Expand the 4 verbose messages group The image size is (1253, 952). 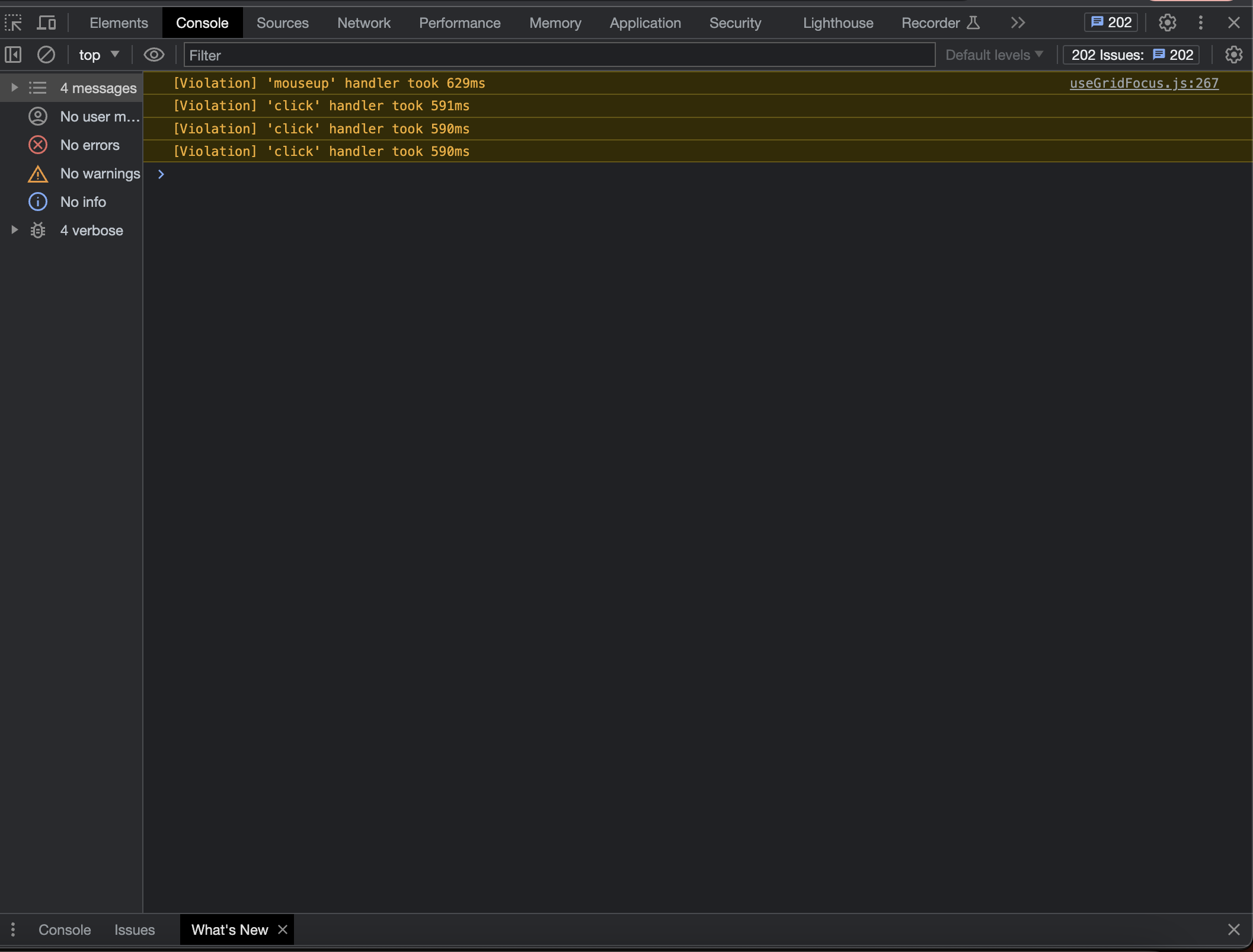(x=14, y=230)
